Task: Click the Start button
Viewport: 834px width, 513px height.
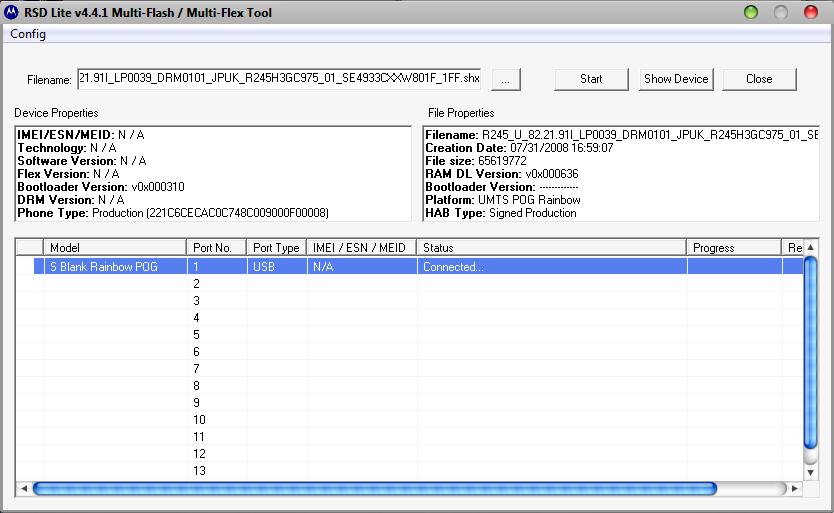Action: coord(591,79)
